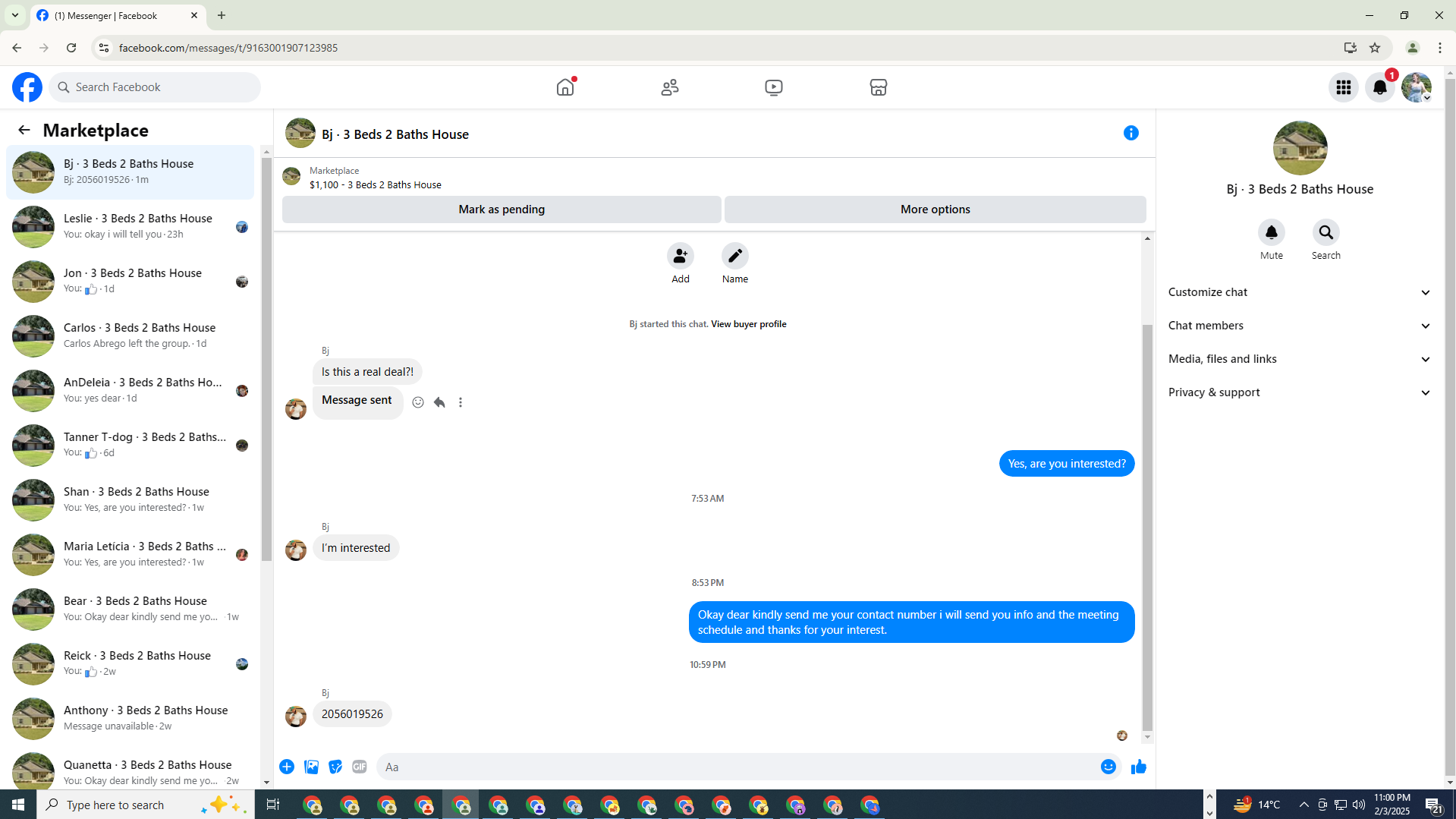Send a thumbs-up like
The height and width of the screenshot is (819, 1456).
[x=1139, y=767]
